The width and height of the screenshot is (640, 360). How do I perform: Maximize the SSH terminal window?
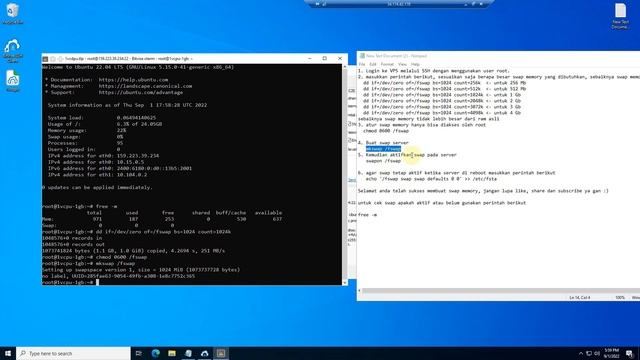tap(324, 58)
